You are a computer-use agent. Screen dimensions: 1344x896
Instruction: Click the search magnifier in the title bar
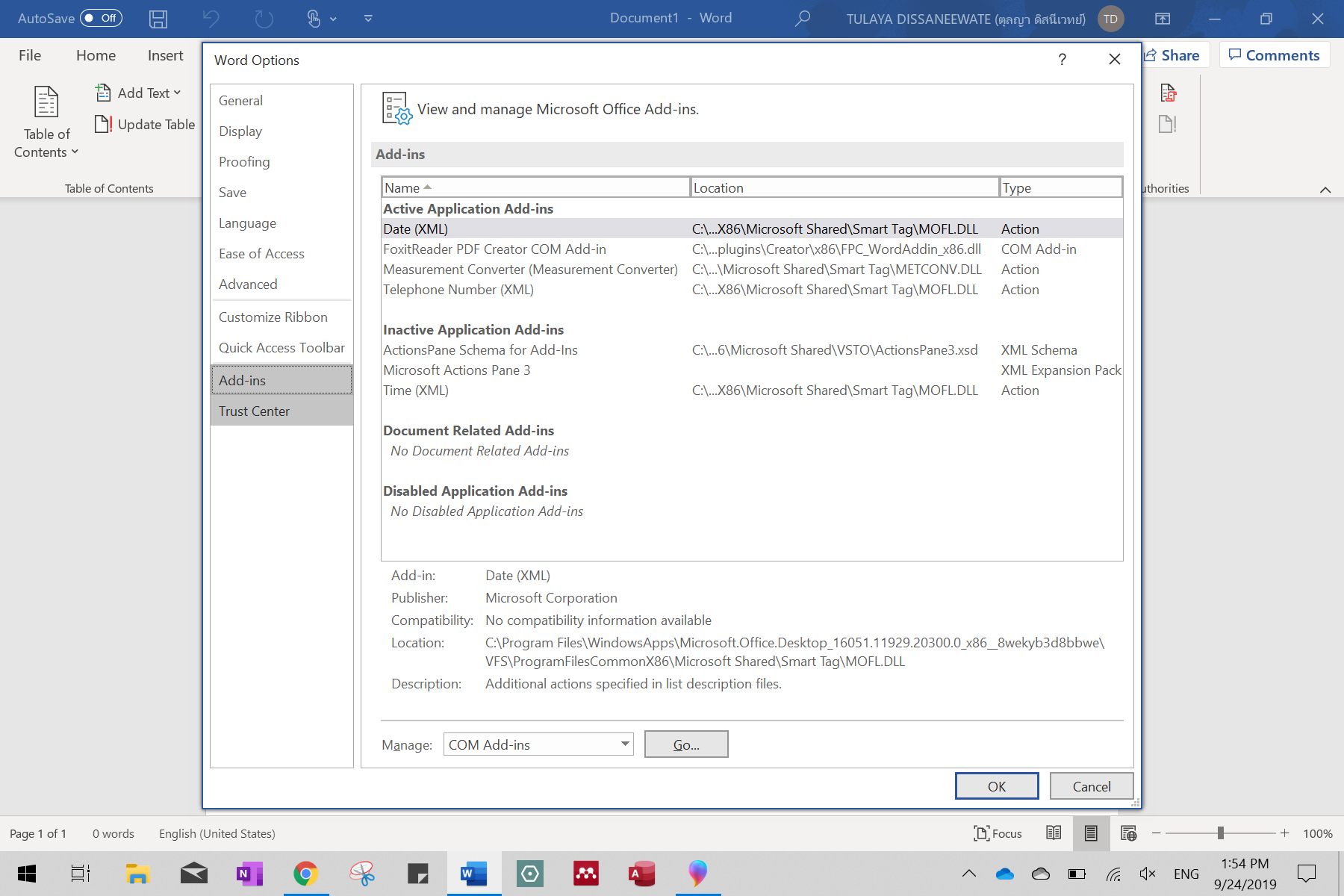(803, 19)
